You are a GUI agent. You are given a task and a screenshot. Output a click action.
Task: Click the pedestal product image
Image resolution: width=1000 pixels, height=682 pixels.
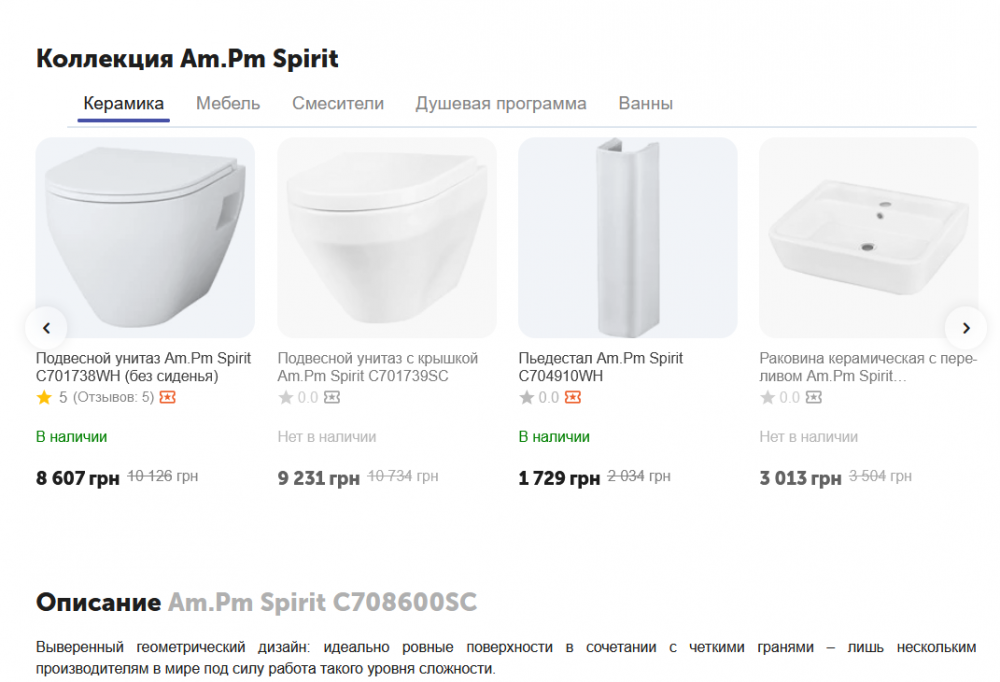coord(627,237)
